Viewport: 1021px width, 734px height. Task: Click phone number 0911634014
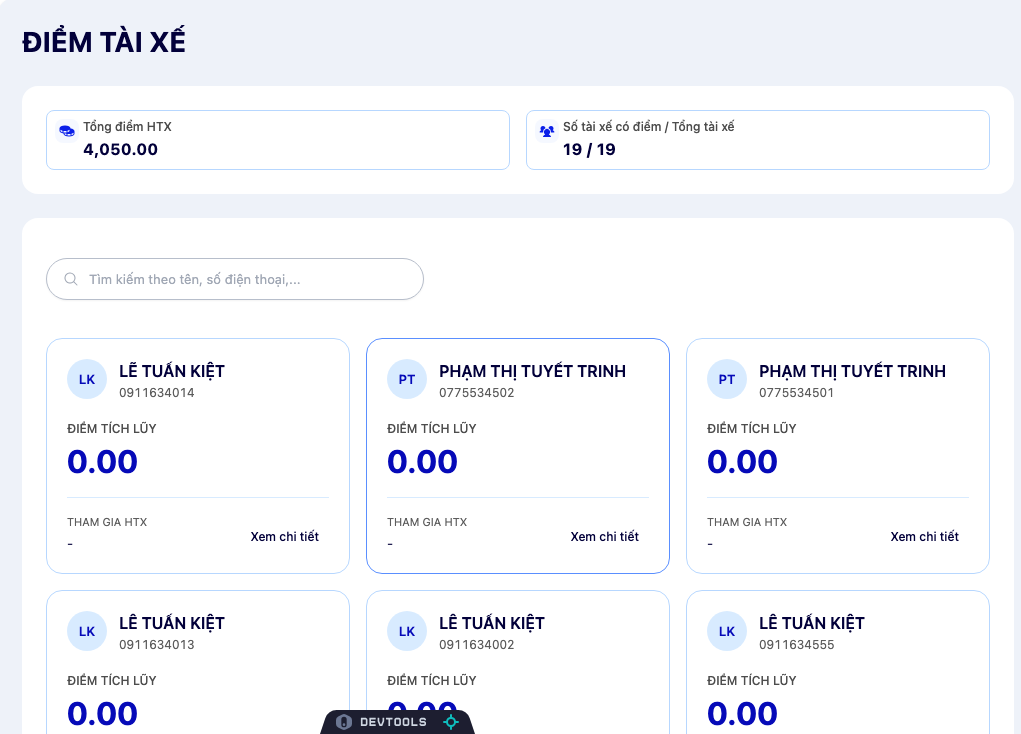pos(157,393)
